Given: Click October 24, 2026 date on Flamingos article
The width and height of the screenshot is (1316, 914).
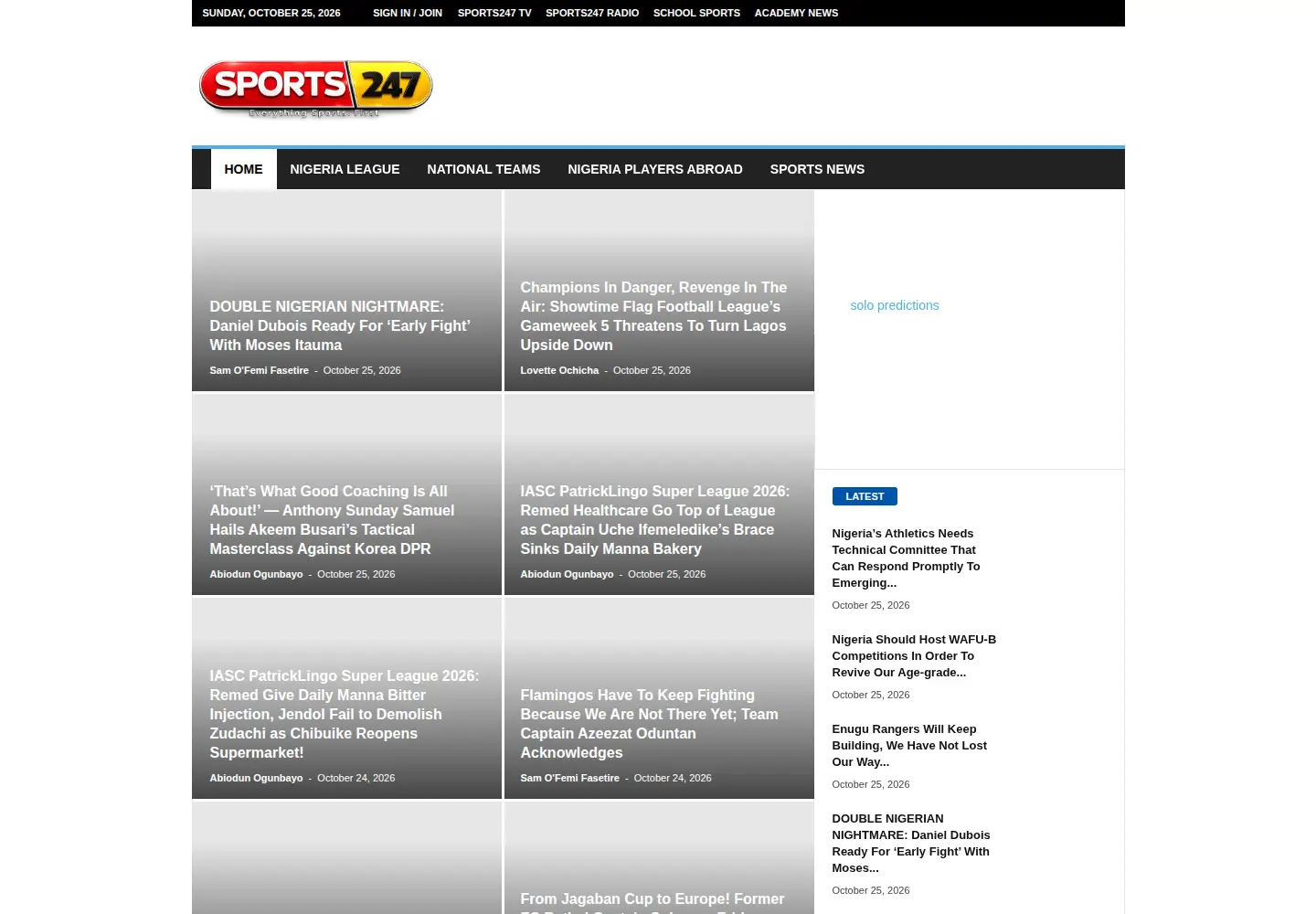Looking at the screenshot, I should click(x=673, y=778).
